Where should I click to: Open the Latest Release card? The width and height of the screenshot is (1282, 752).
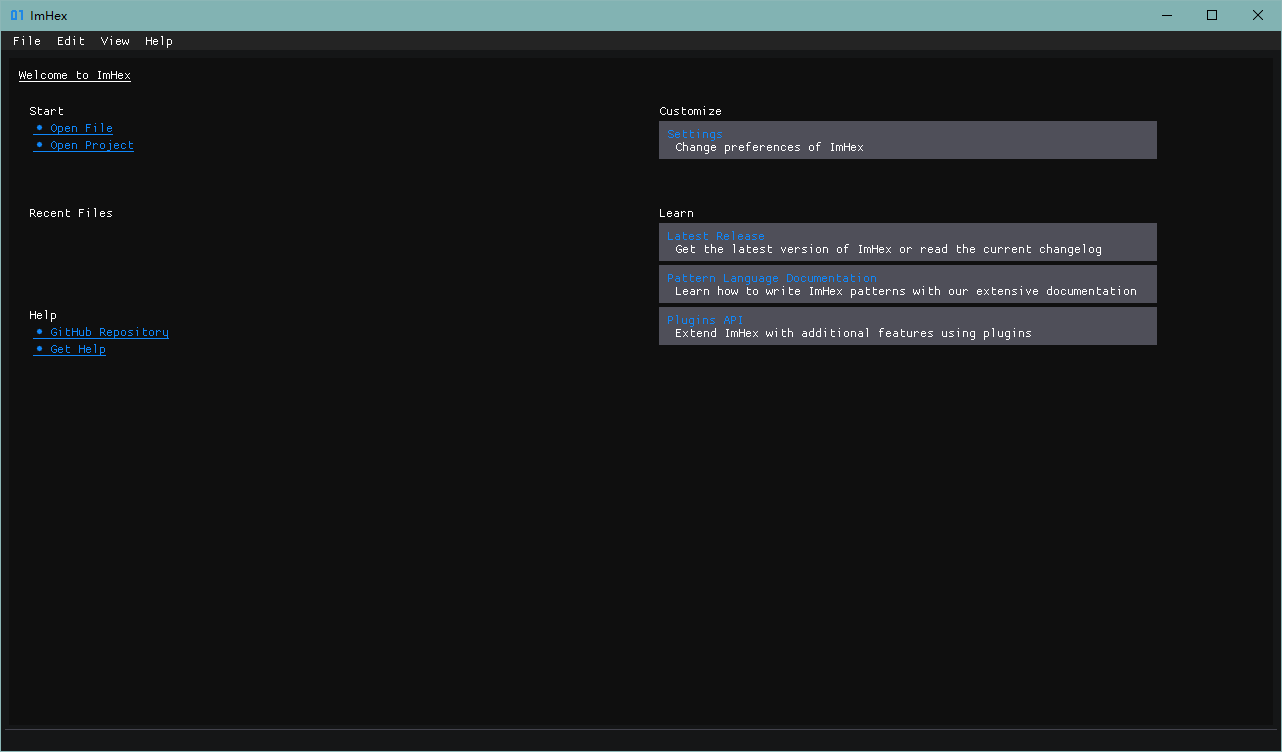coord(908,242)
